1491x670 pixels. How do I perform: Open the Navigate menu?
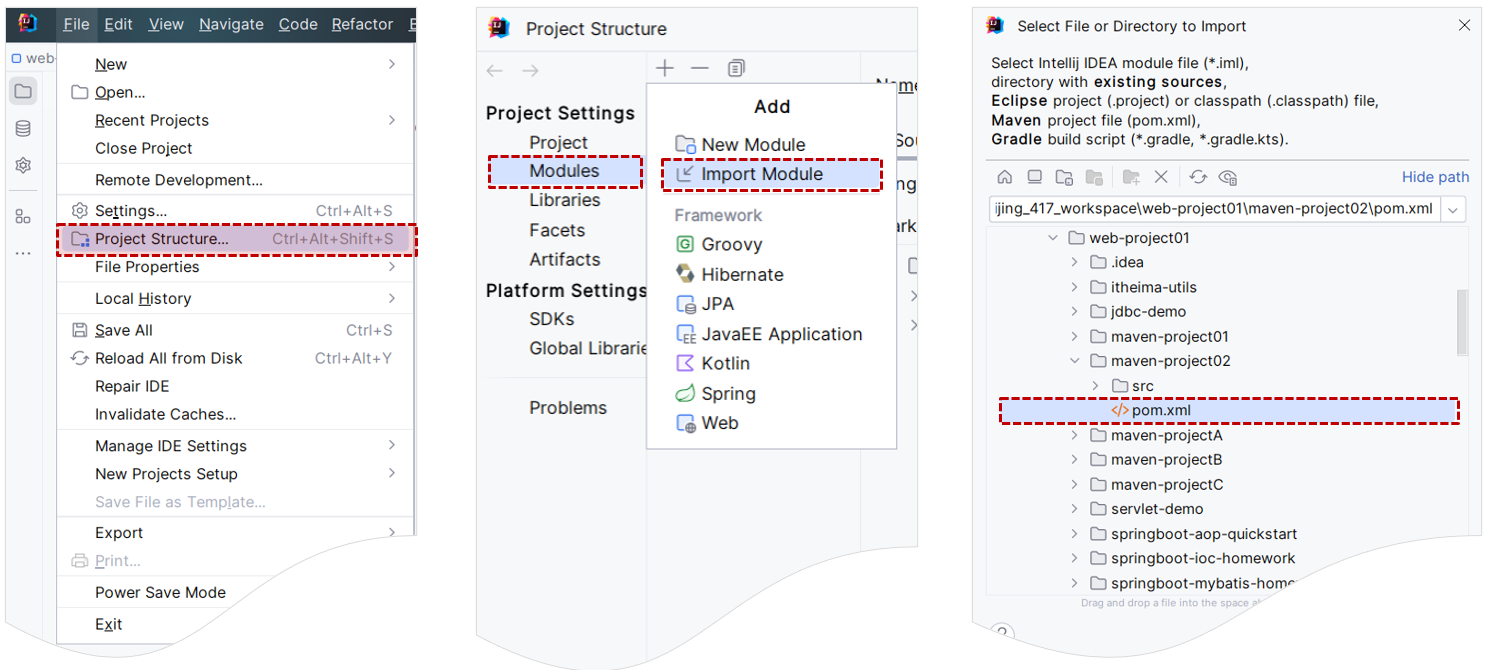pos(231,24)
